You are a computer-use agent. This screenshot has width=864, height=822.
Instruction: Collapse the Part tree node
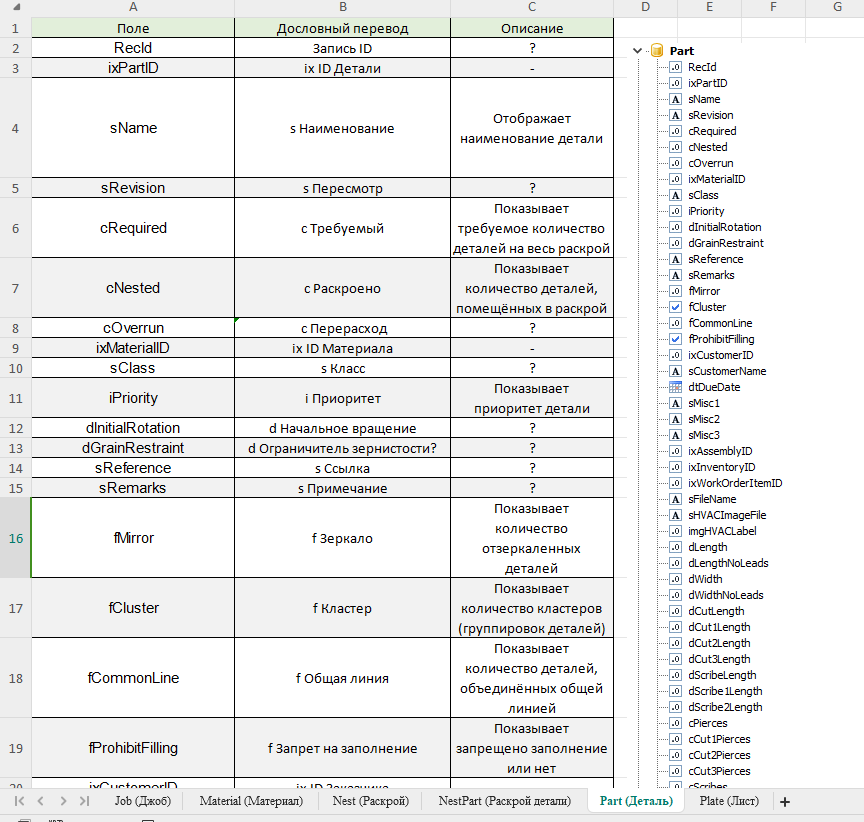638,51
